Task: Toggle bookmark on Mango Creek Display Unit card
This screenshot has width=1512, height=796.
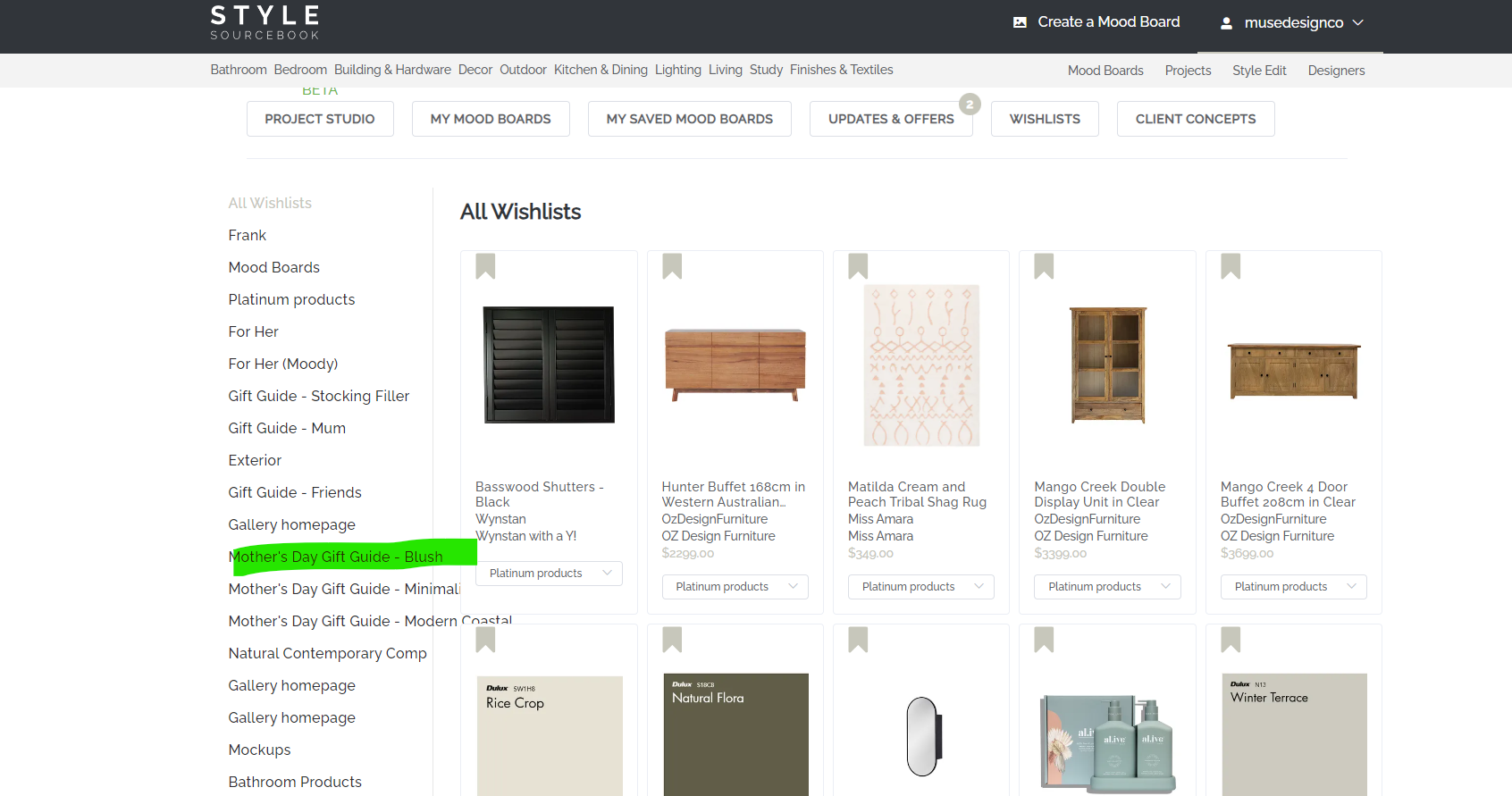Action: pyautogui.click(x=1044, y=266)
